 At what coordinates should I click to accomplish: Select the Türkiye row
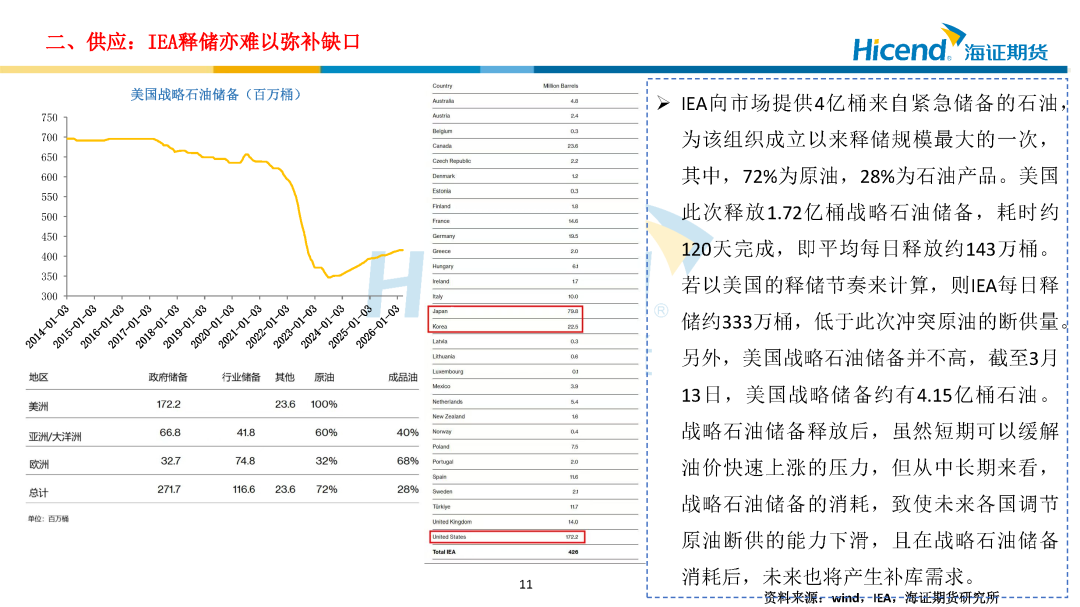pos(534,507)
